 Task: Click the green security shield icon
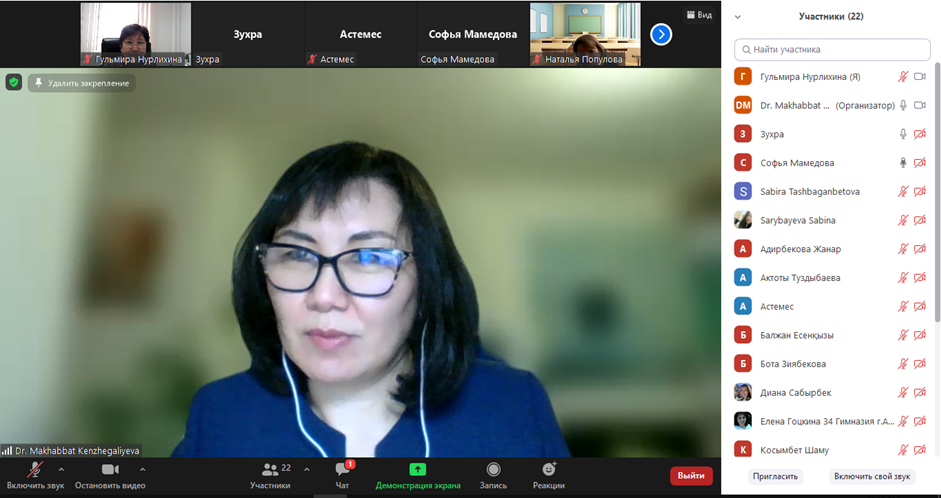click(x=14, y=83)
